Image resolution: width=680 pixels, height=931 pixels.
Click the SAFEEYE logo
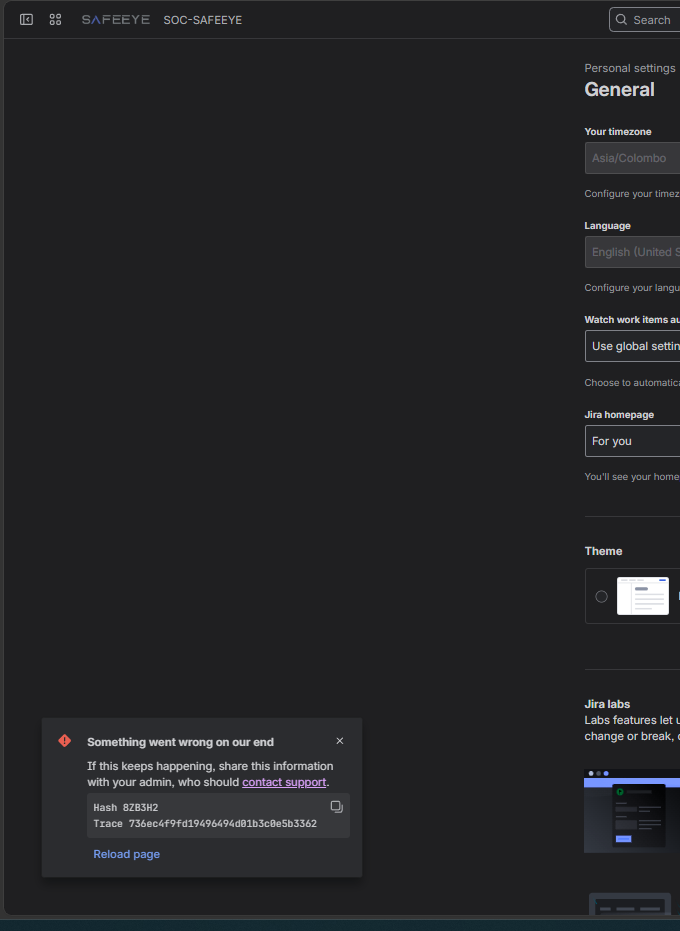pyautogui.click(x=116, y=20)
